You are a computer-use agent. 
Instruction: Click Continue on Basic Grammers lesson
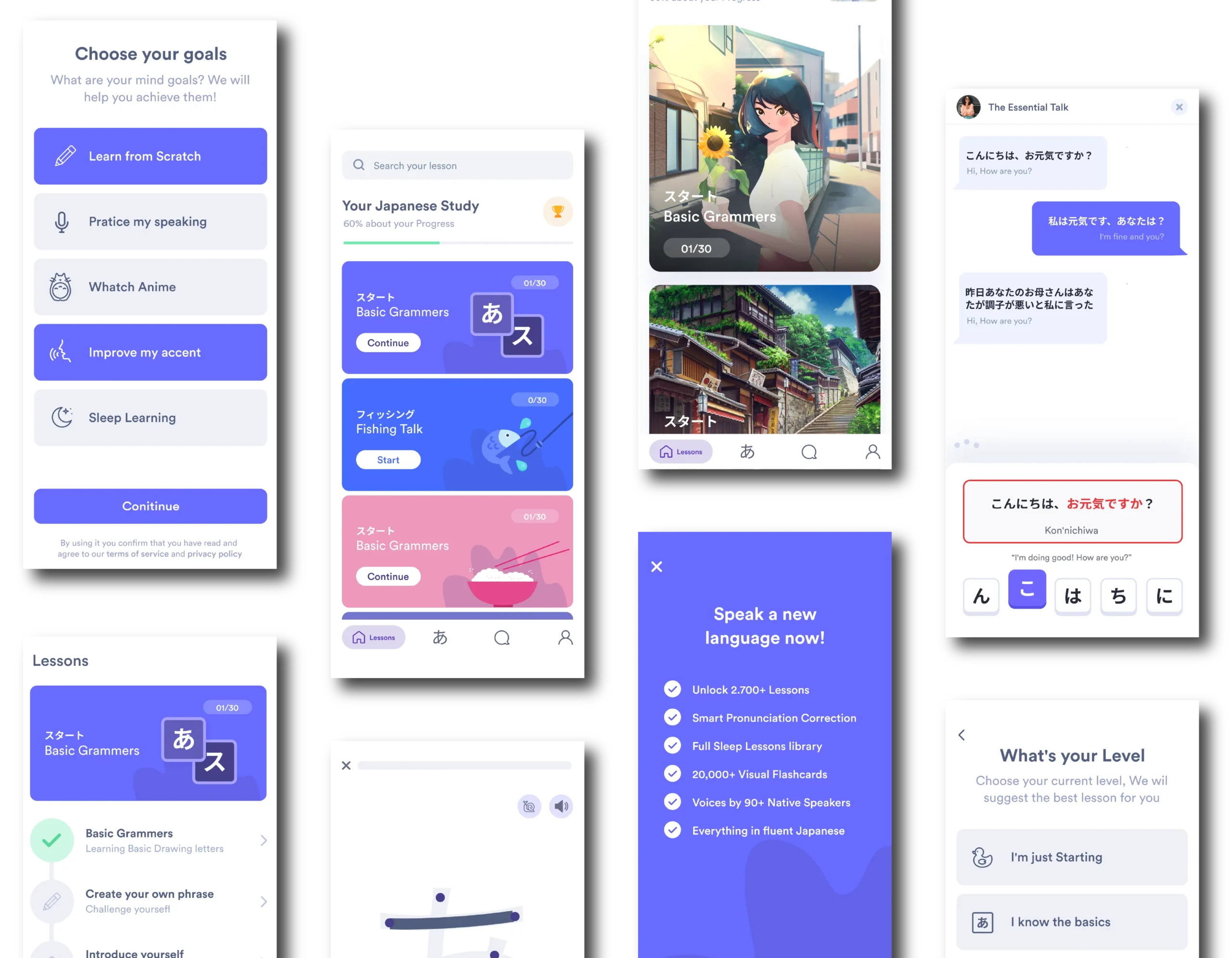pos(387,342)
